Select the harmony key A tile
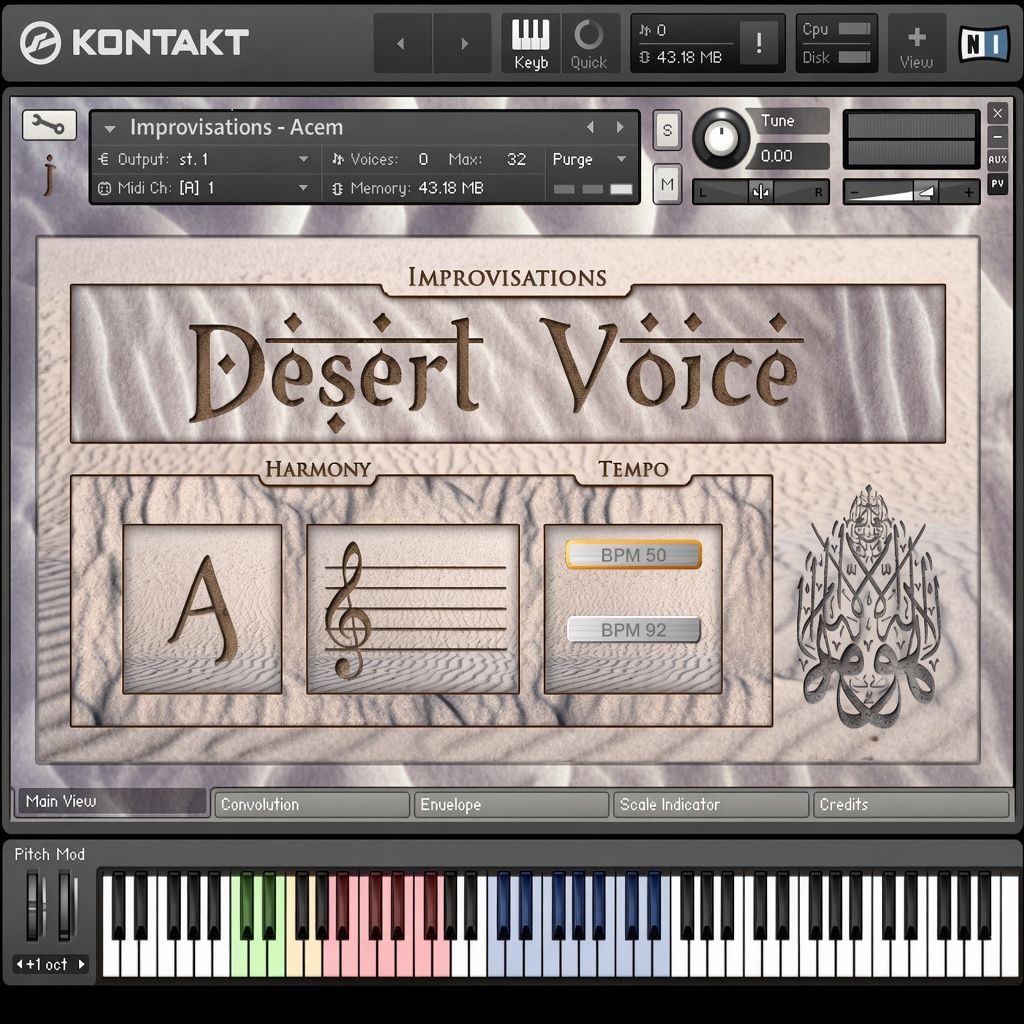Viewport: 1024px width, 1024px height. [202, 608]
